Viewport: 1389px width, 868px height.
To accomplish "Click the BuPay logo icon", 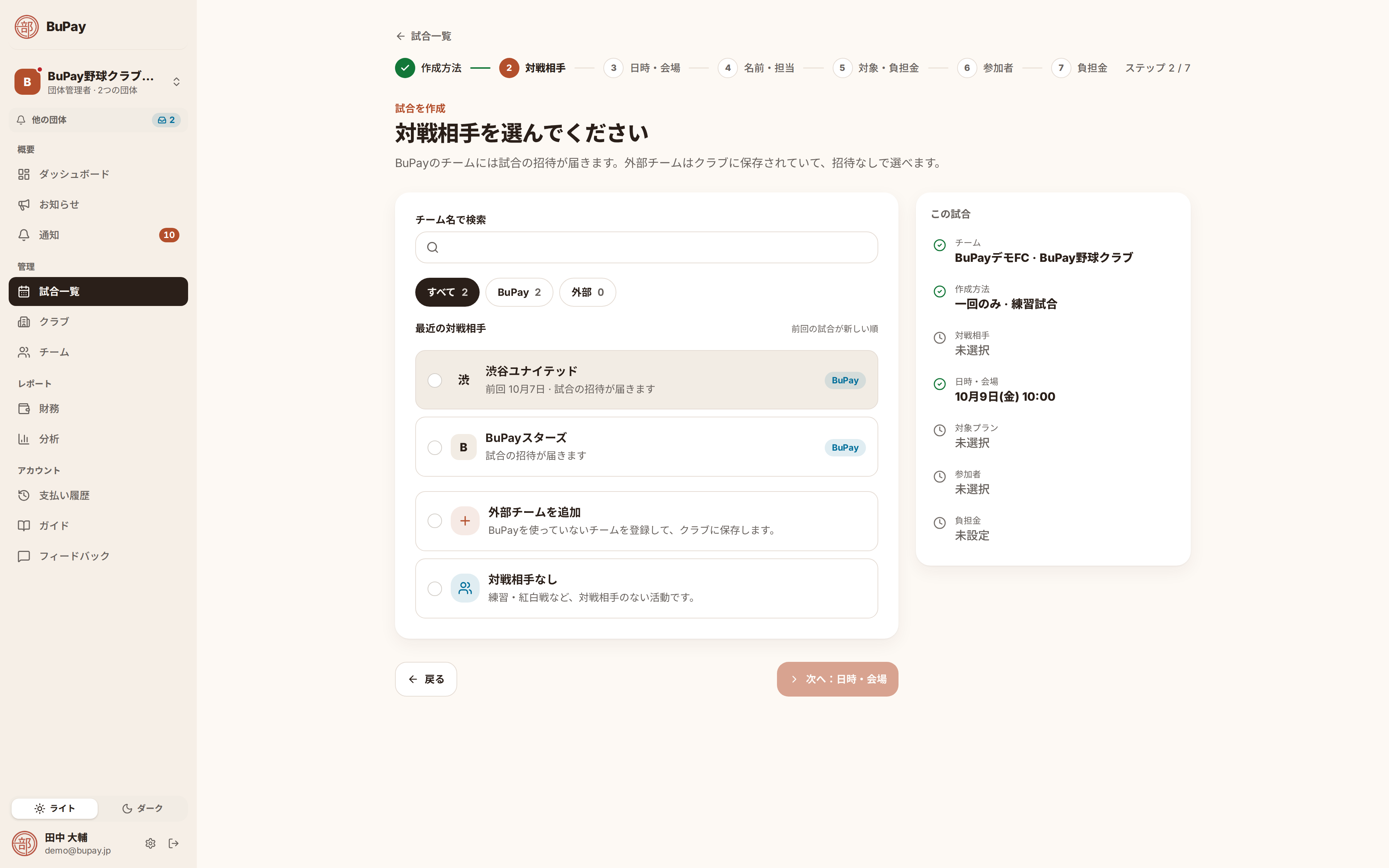I will (26, 26).
